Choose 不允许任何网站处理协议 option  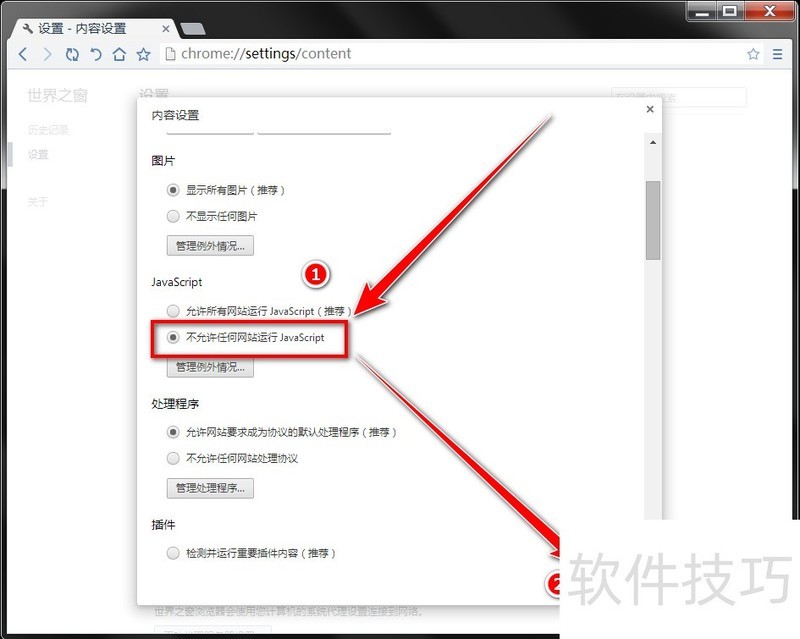coord(173,459)
